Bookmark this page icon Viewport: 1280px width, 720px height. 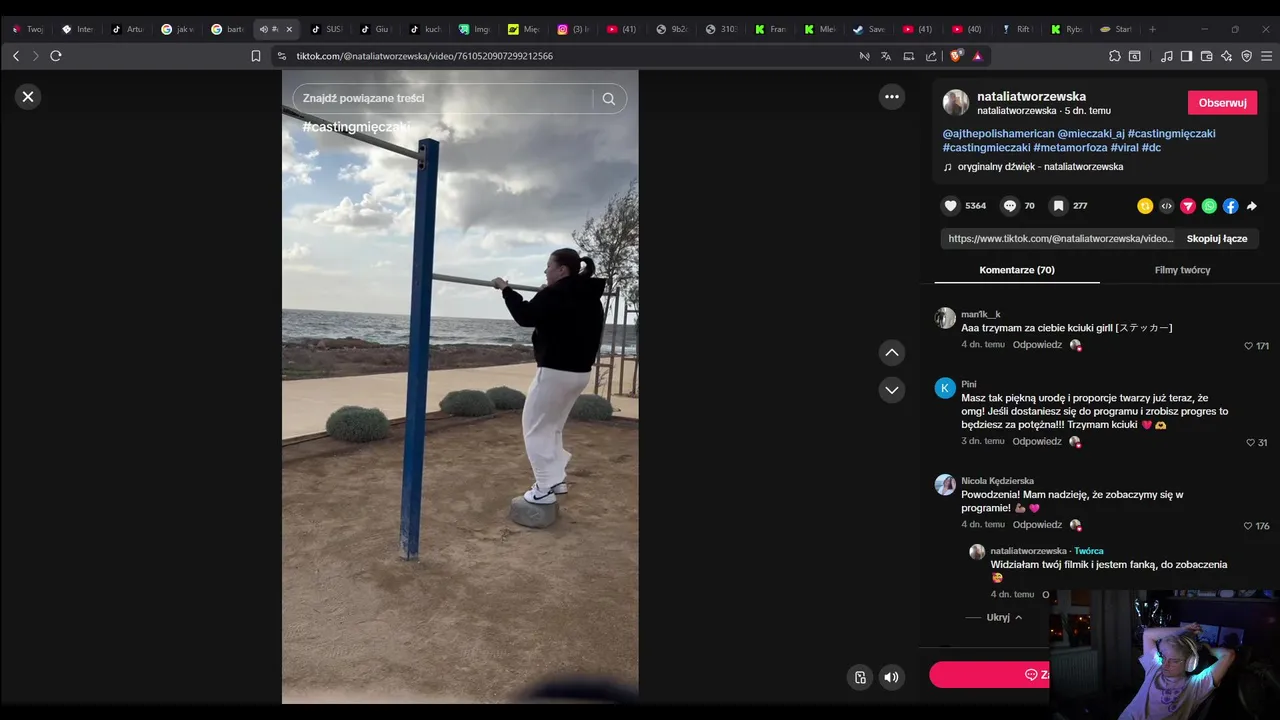256,56
